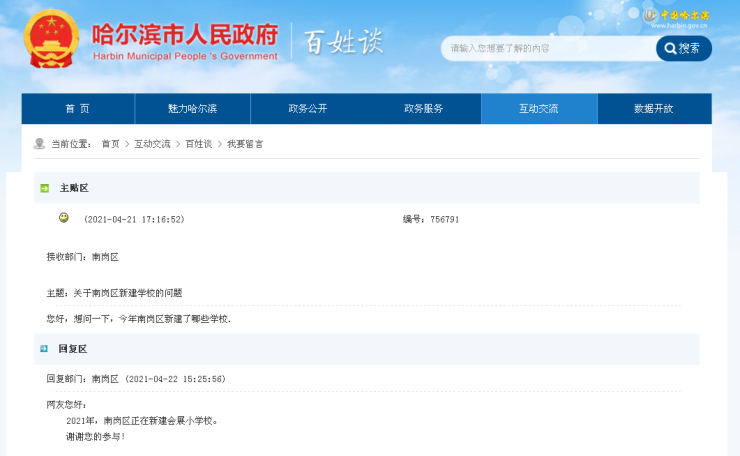The width and height of the screenshot is (740, 456).
Task: Switch to the 互动交流 tab
Action: [x=539, y=109]
